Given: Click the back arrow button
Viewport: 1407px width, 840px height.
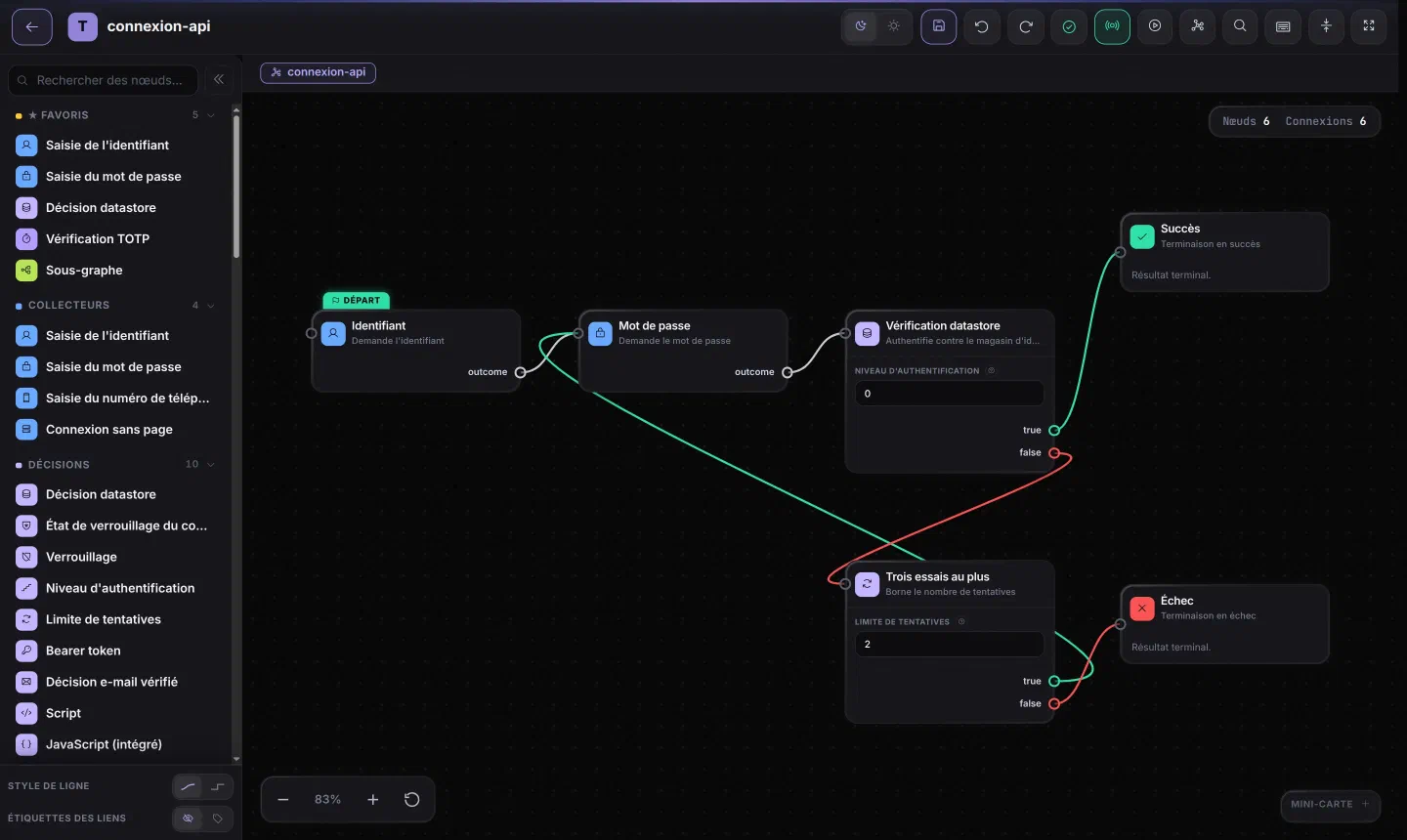Looking at the screenshot, I should pos(31,26).
